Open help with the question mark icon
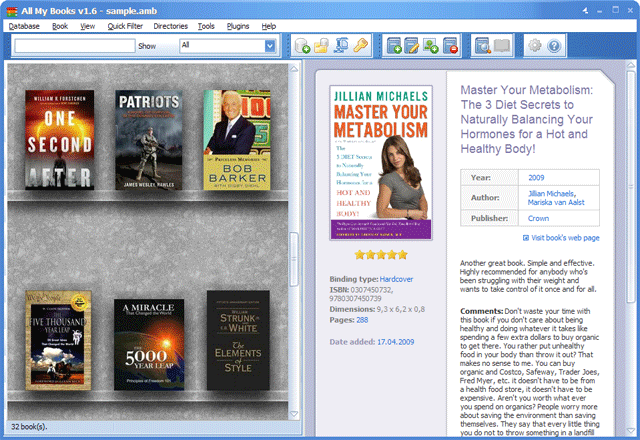Viewport: 640px width, 440px height. pyautogui.click(x=554, y=46)
